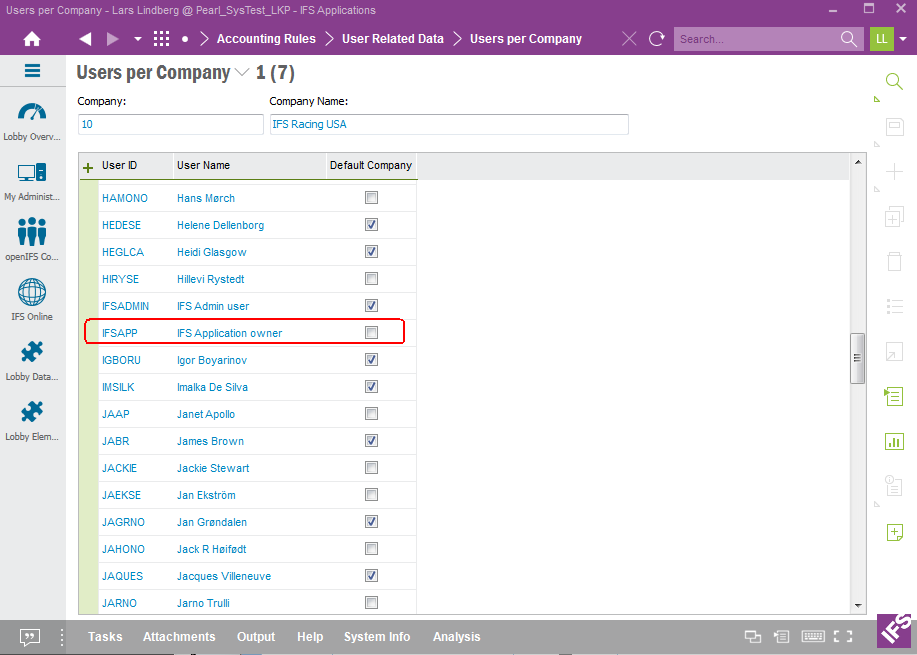Open the System Info bottom tab
Image resolution: width=917 pixels, height=655 pixels.
pos(377,637)
